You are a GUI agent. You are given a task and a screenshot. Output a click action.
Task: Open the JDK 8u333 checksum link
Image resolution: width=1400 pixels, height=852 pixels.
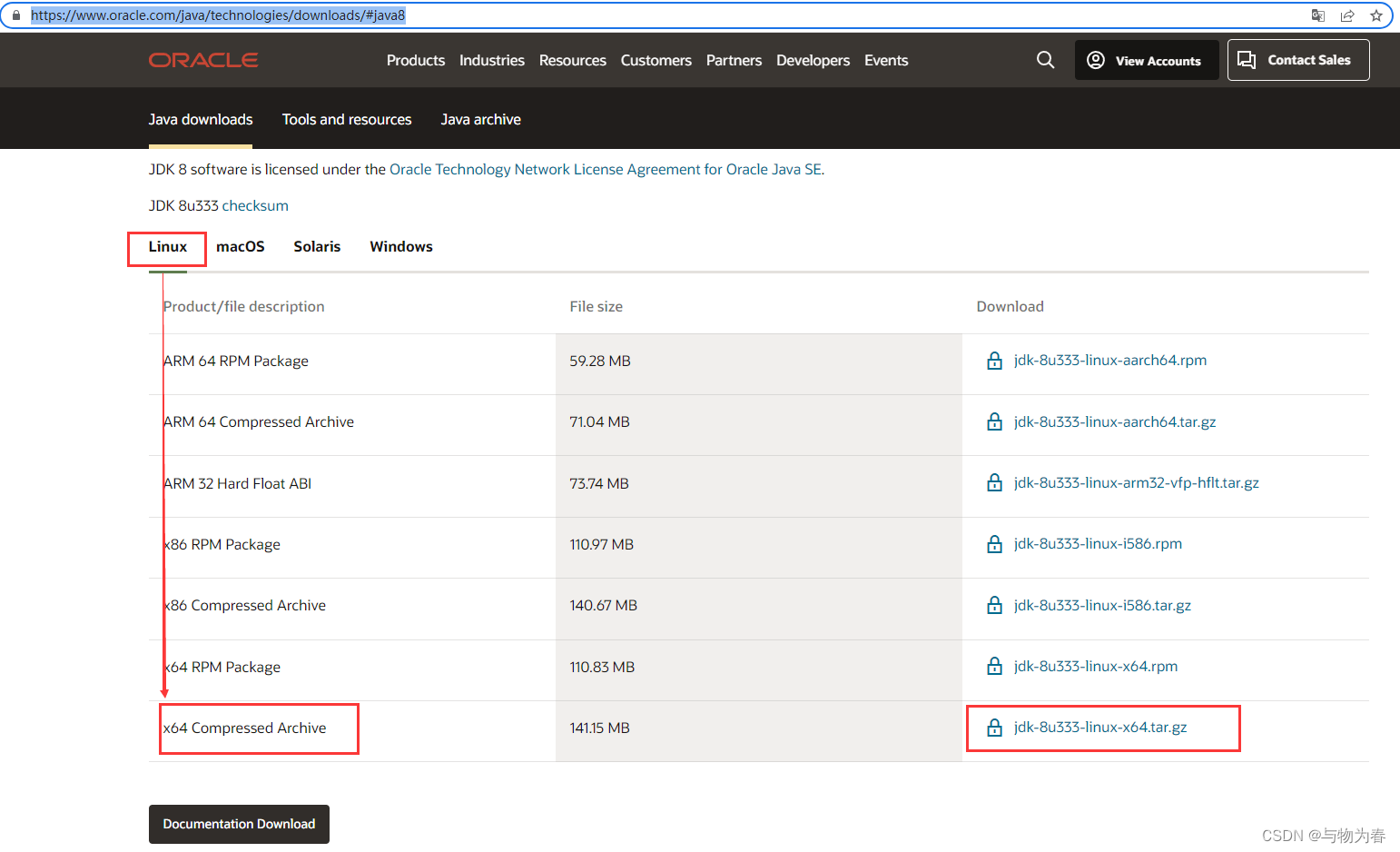[x=255, y=205]
